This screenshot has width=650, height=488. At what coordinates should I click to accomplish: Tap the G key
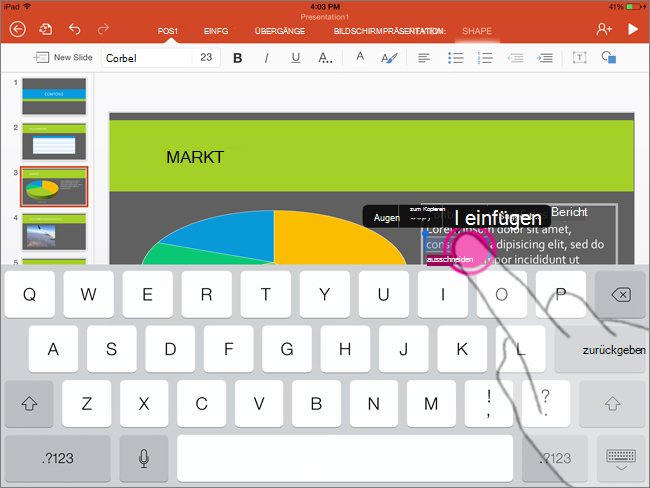point(287,349)
